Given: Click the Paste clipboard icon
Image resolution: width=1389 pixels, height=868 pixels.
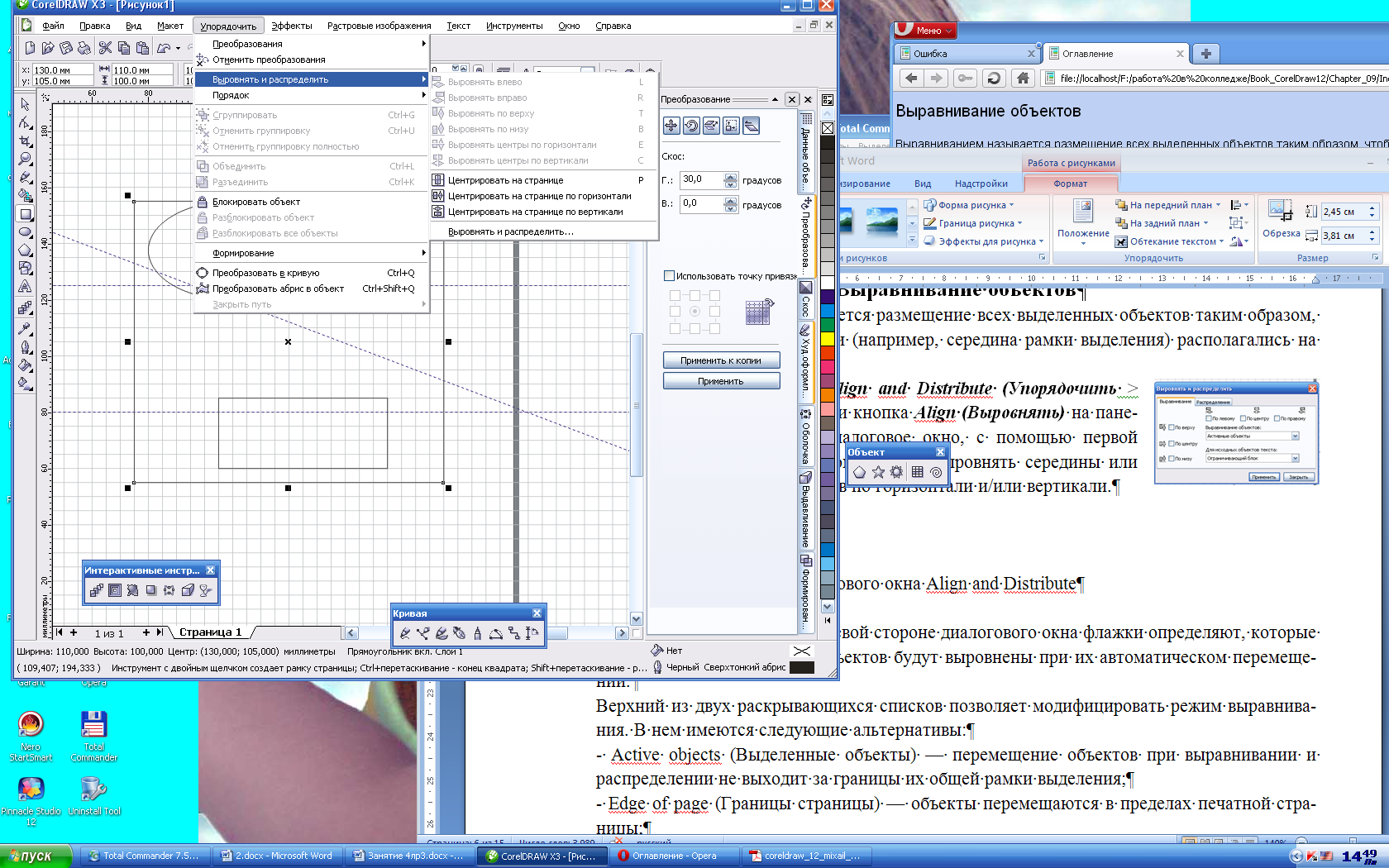Looking at the screenshot, I should pyautogui.click(x=142, y=48).
